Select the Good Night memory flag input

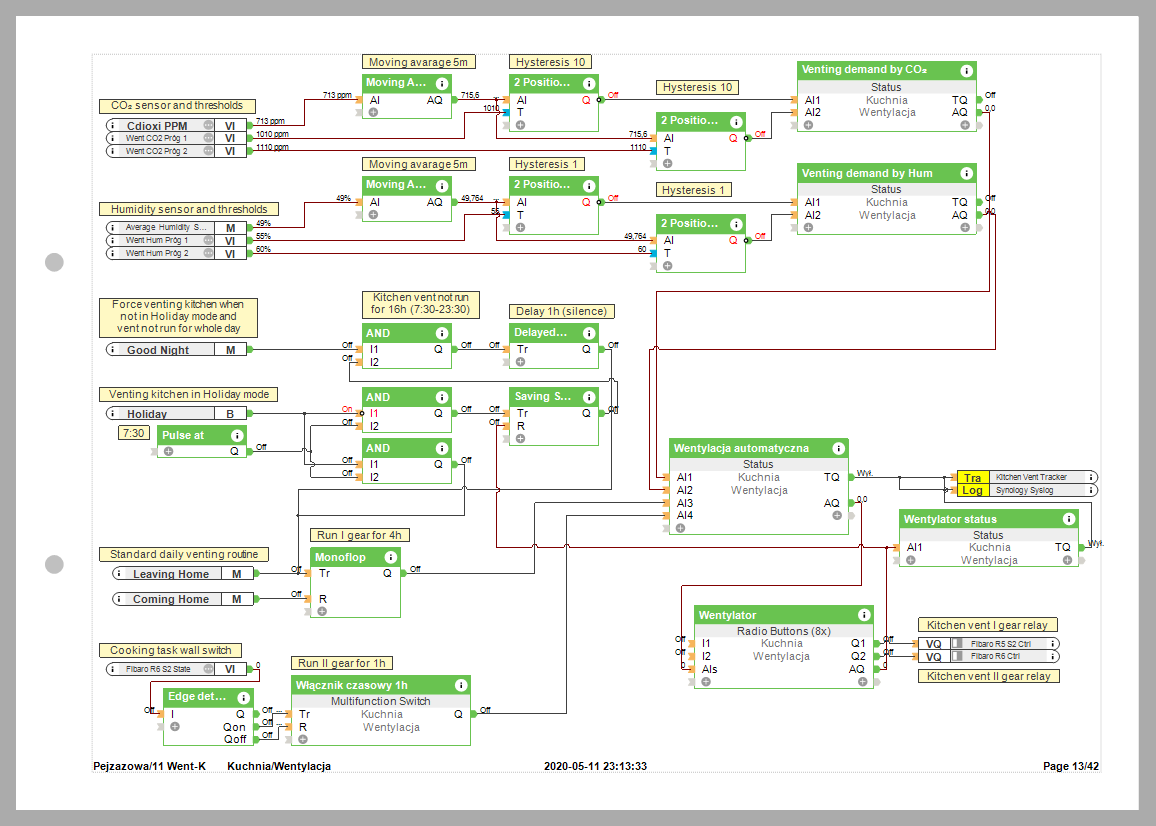click(x=160, y=350)
